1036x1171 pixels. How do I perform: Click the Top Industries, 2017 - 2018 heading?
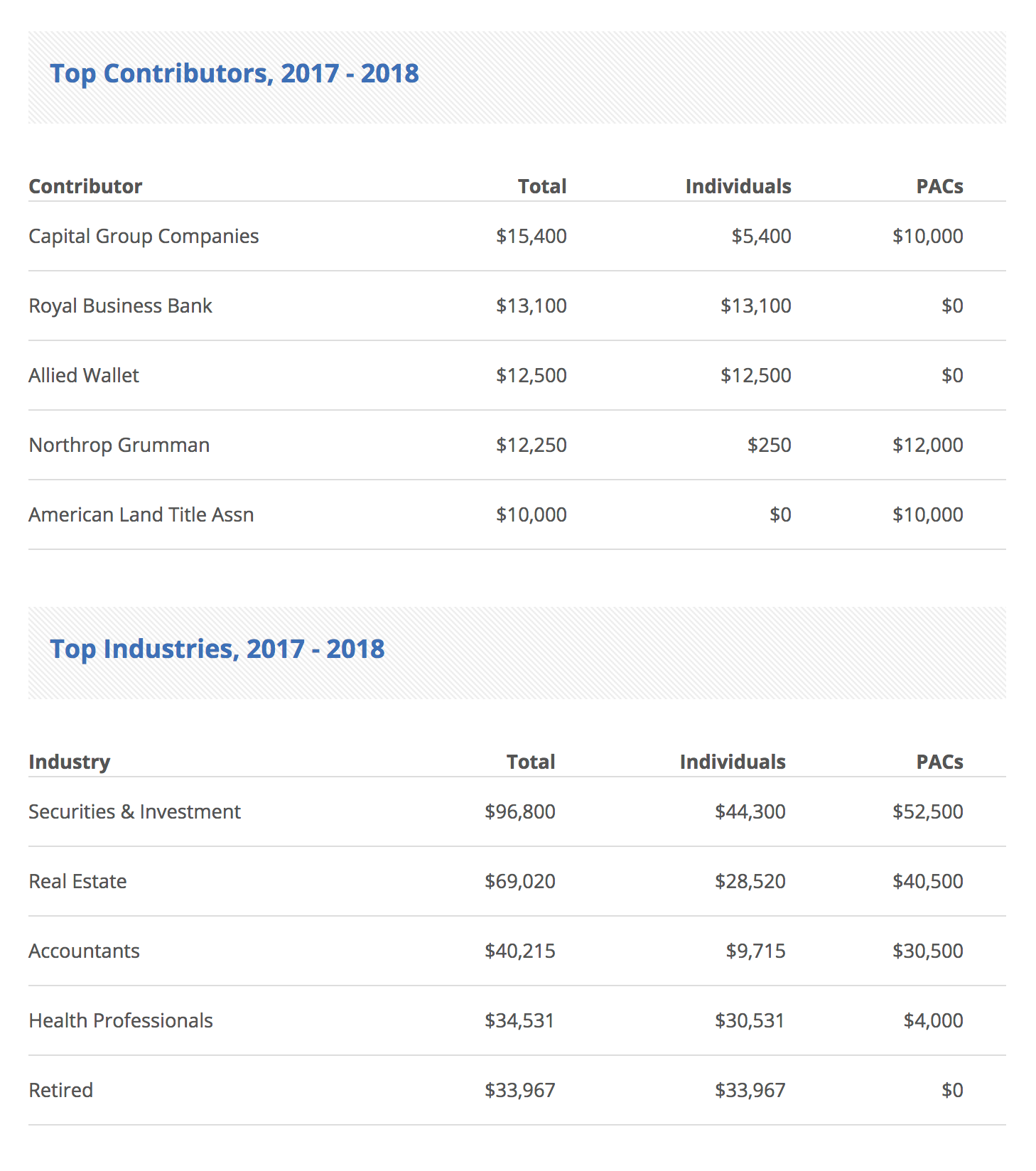[217, 649]
